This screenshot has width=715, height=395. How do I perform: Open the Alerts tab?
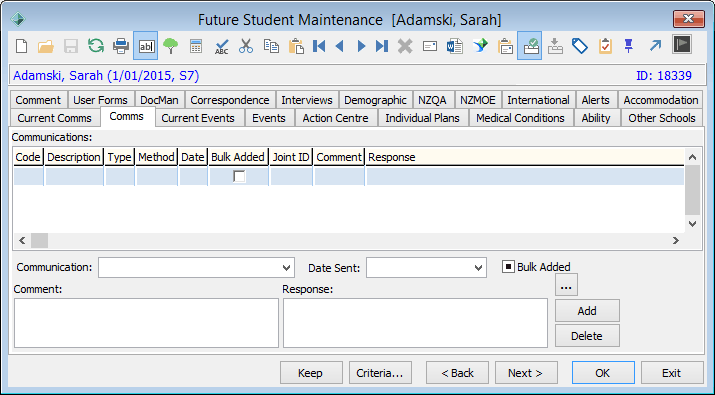click(x=596, y=100)
